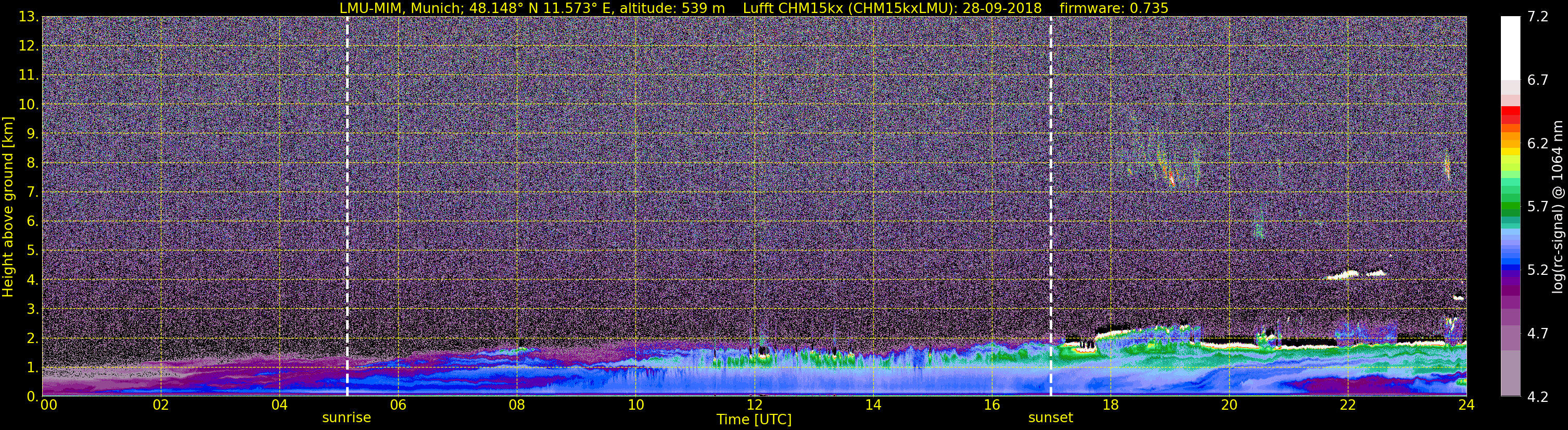Screen dimensions: 1568x430
Task: Click the time axis tick label 08
Action: [517, 406]
